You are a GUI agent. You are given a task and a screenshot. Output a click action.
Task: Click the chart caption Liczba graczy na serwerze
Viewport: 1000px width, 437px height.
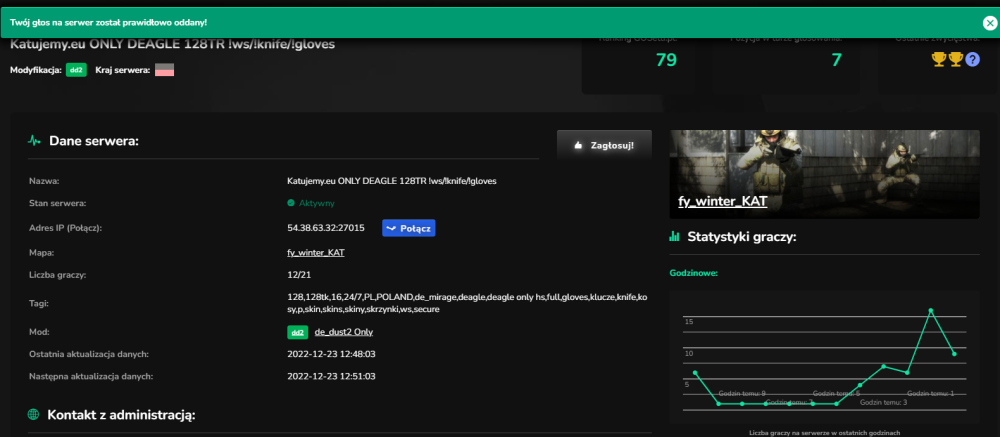(x=825, y=433)
